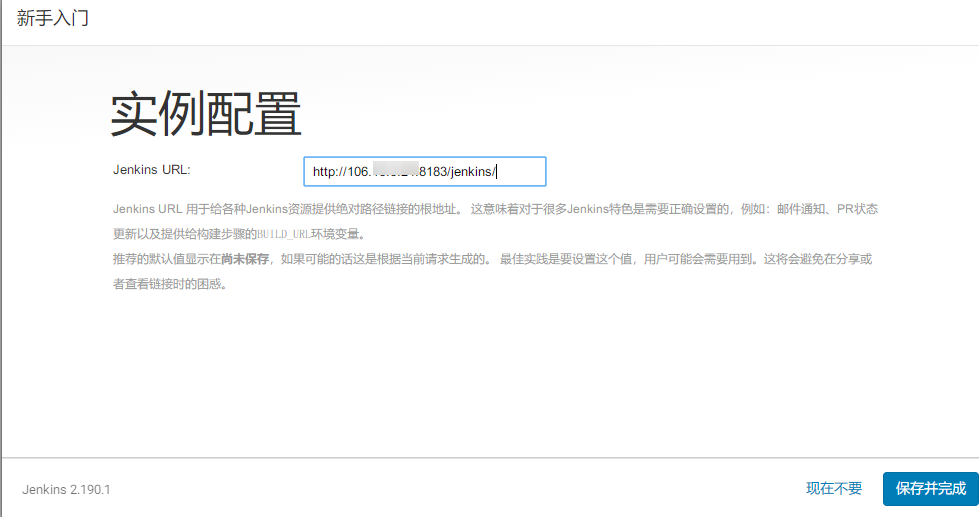Image resolution: width=979 pixels, height=517 pixels.
Task: Click the Jenkins 2.190.1 version label
Action: (x=66, y=490)
